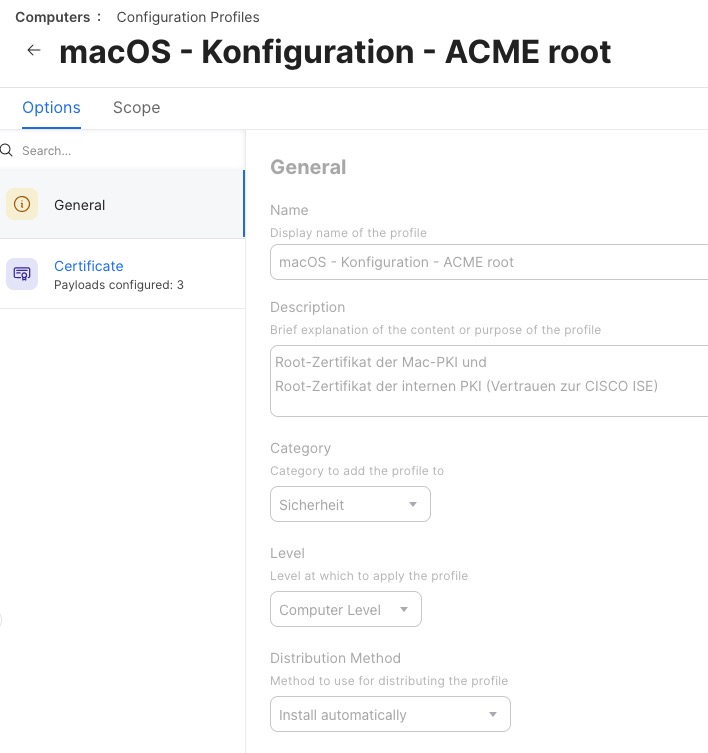Select the Options tab

pos(51,108)
